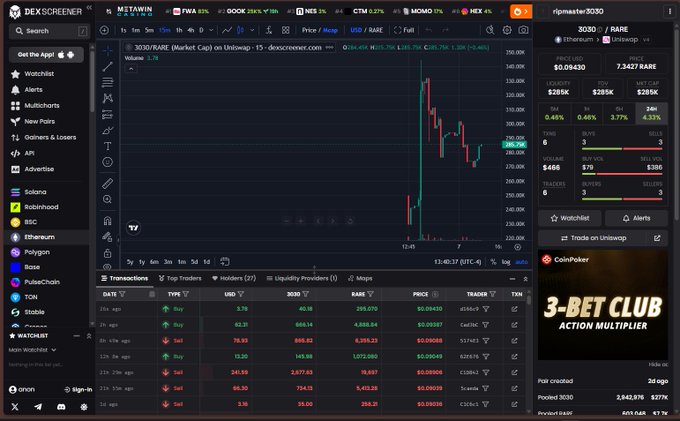Toggle lock all drawing tools
This screenshot has height=421, width=680.
[108, 253]
